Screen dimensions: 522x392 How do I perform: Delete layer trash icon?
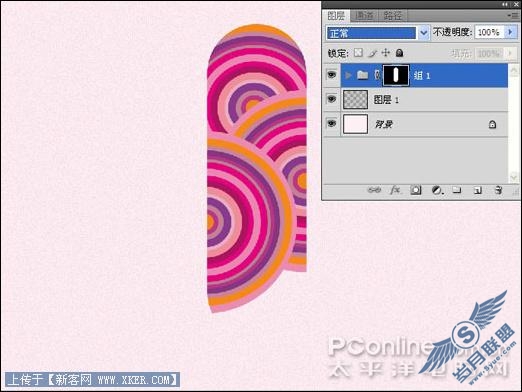[498, 190]
